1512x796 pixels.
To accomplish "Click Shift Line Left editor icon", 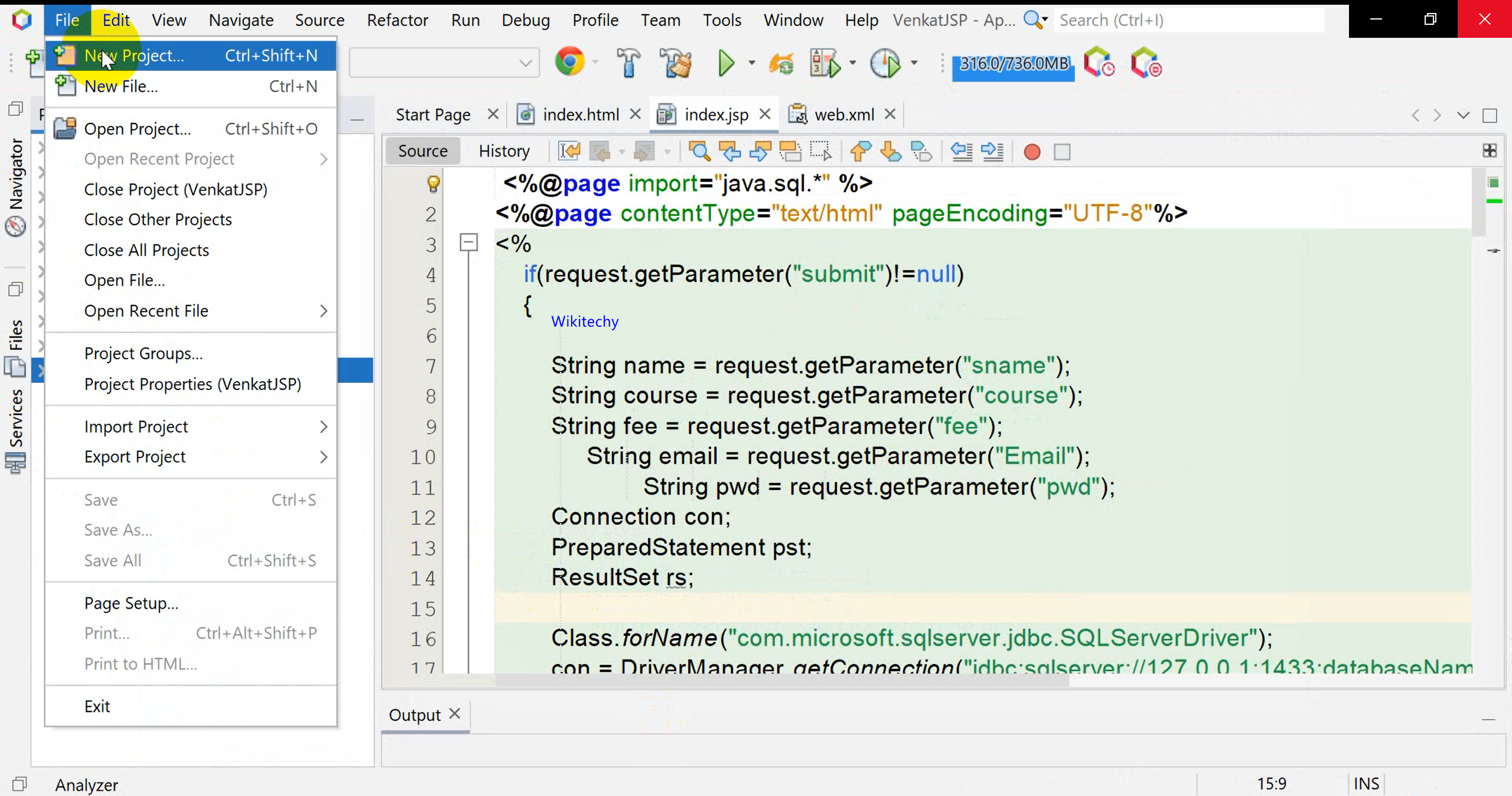I will (962, 152).
